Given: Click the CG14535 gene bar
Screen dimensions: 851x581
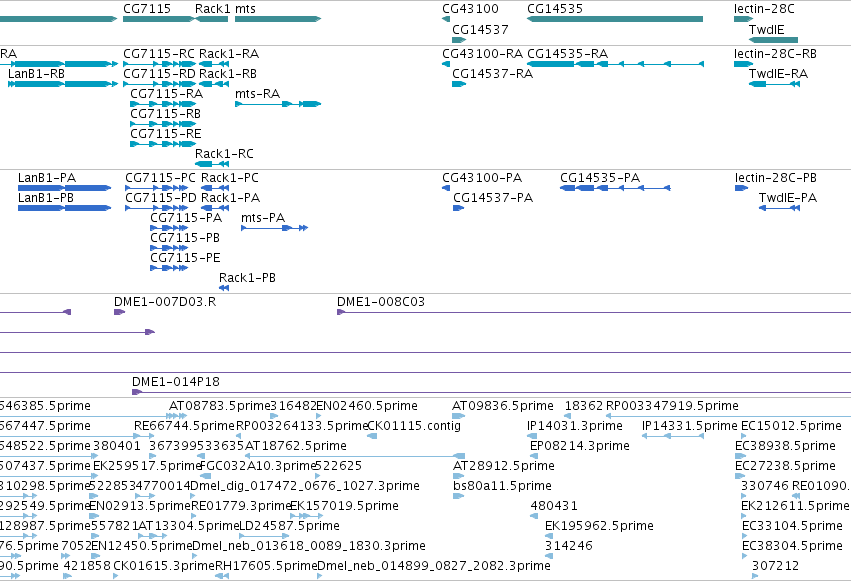Looking at the screenshot, I should point(615,19).
